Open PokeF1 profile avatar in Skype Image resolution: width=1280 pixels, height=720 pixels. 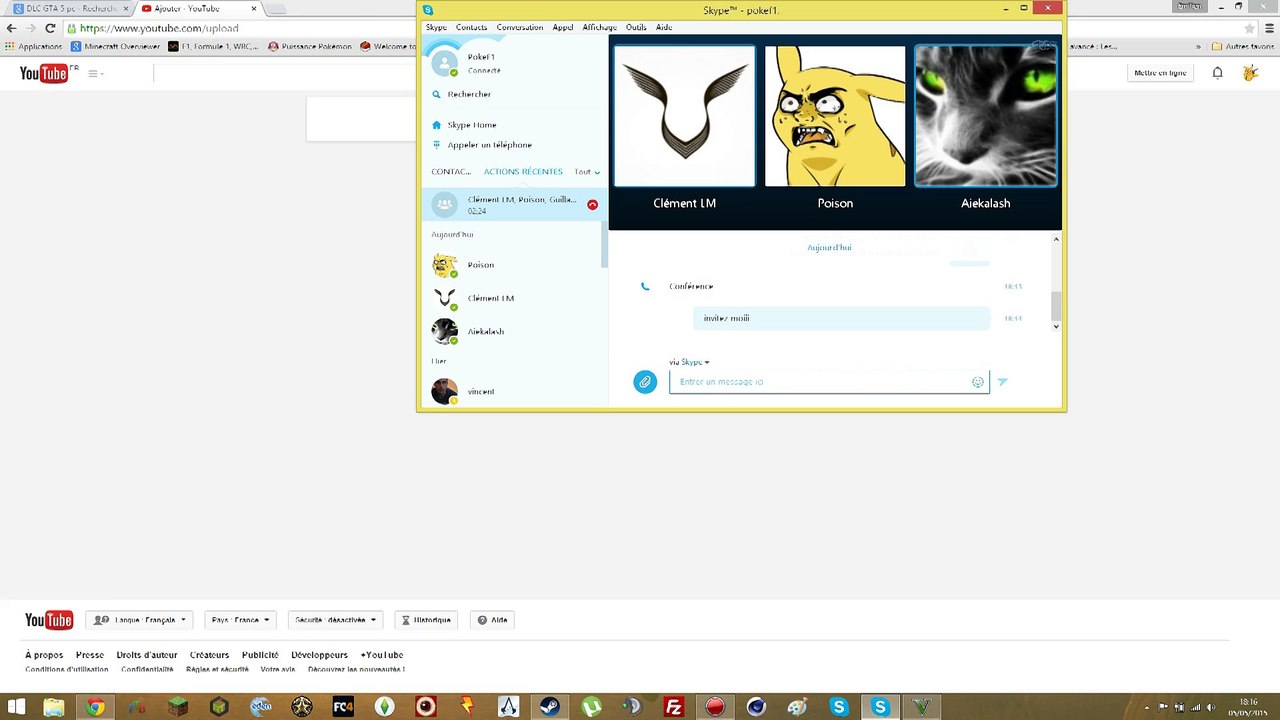445,63
